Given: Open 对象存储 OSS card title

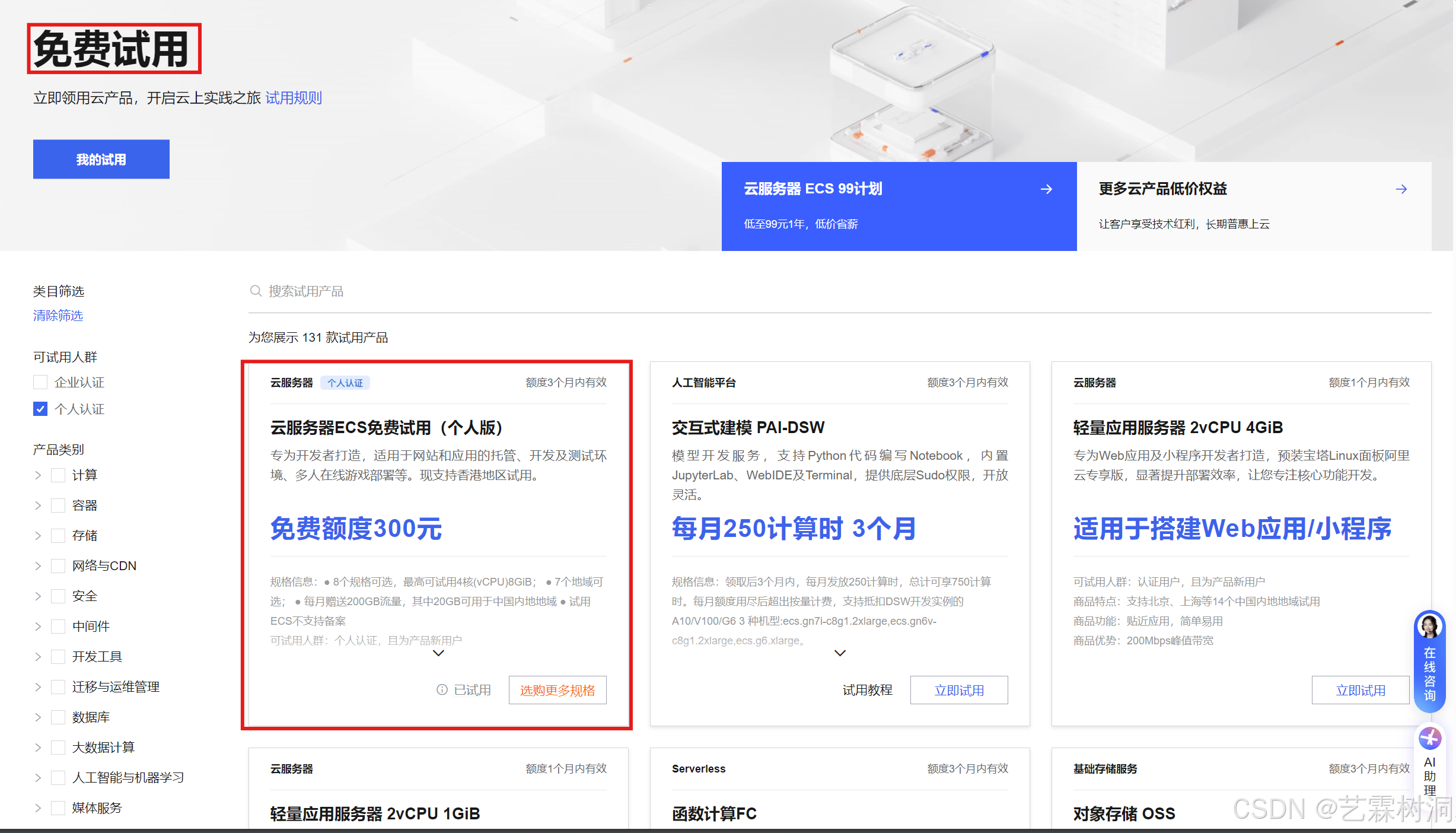Looking at the screenshot, I should 1124,813.
